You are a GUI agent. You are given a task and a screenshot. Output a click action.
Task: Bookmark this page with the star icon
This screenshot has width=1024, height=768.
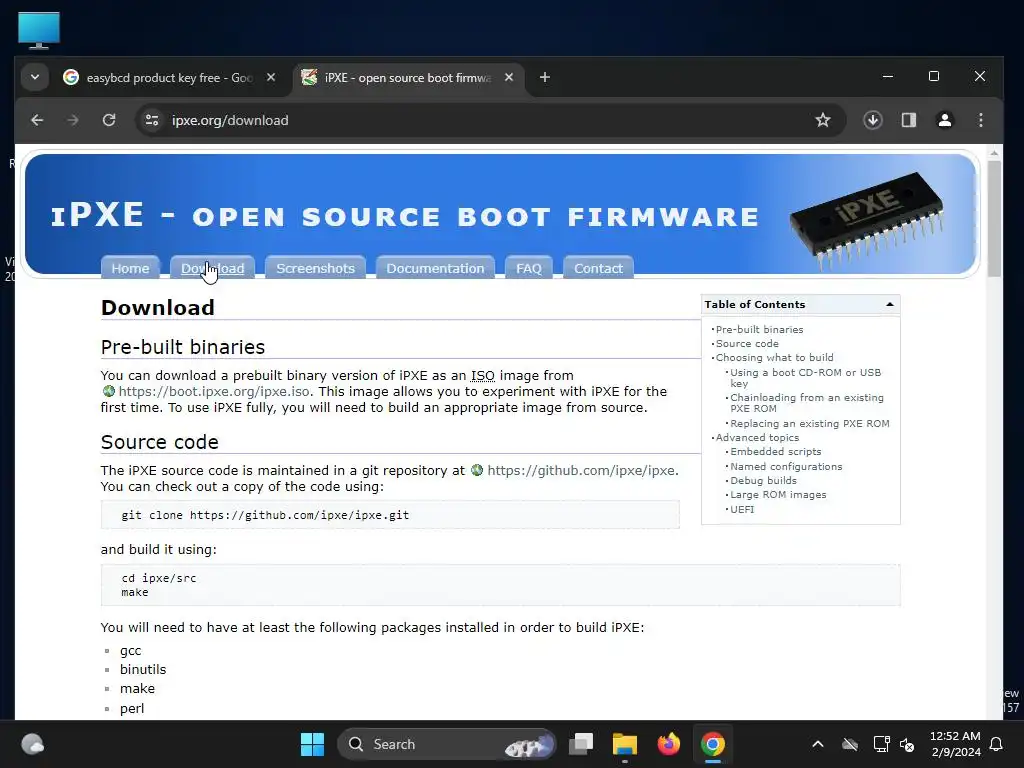click(x=823, y=120)
